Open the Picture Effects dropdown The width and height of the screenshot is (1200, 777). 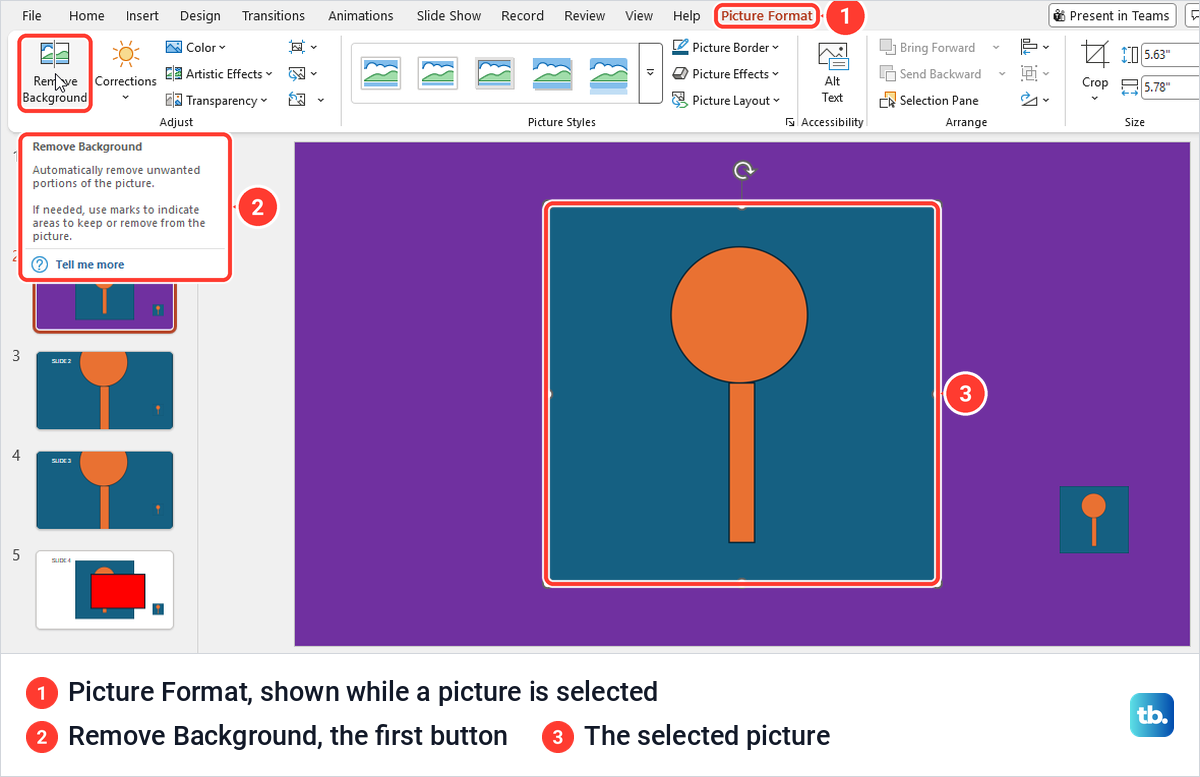(725, 74)
